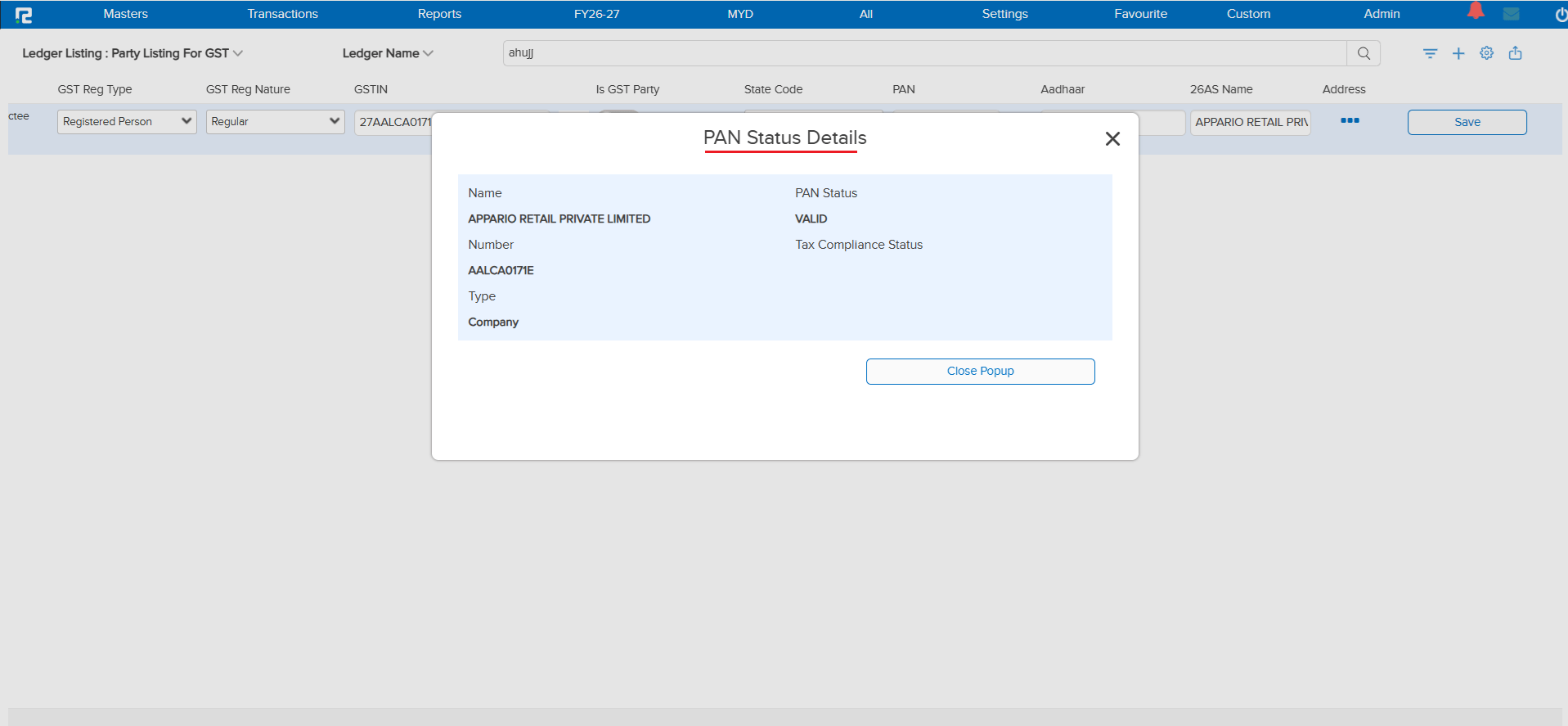Screen dimensions: 1568x726
Task: Open the Reports menu
Action: coord(439,14)
